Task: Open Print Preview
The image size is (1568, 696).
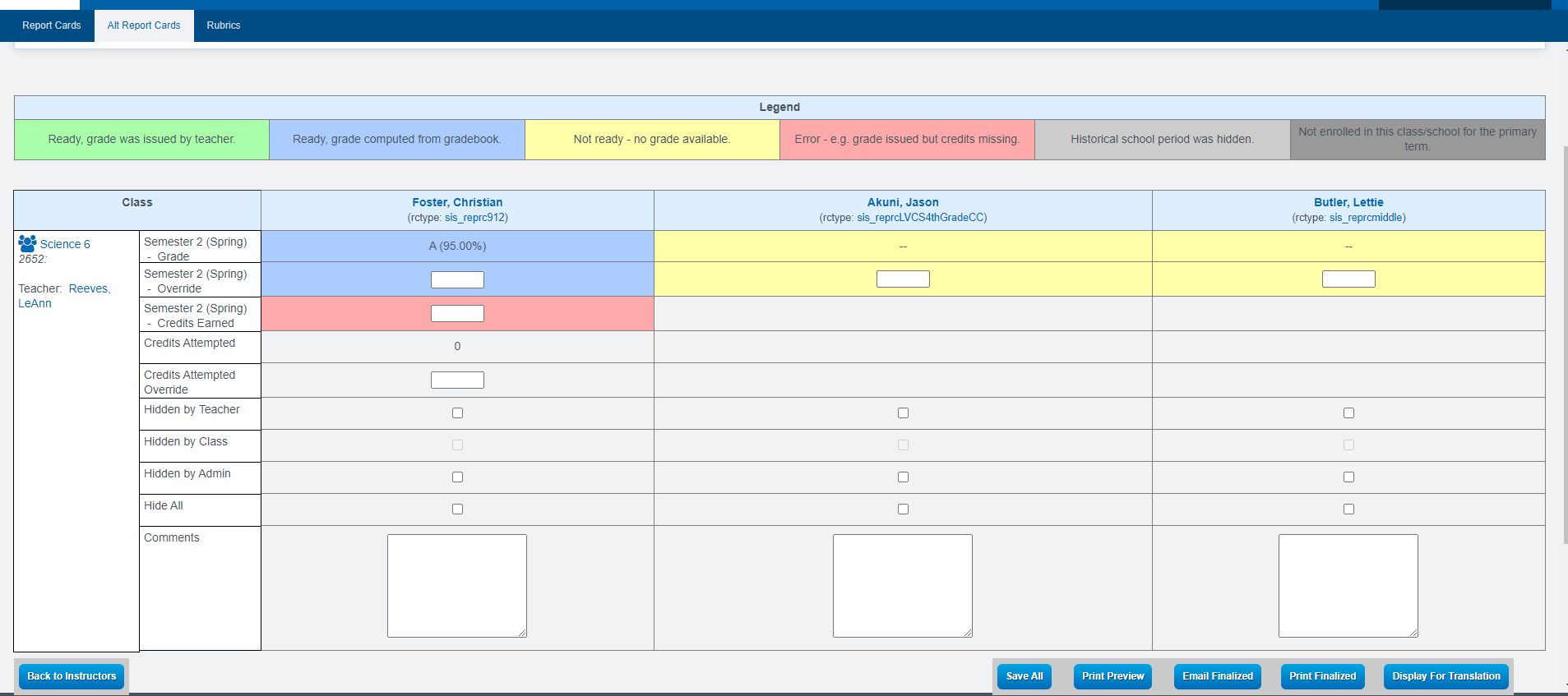Action: [1112, 676]
